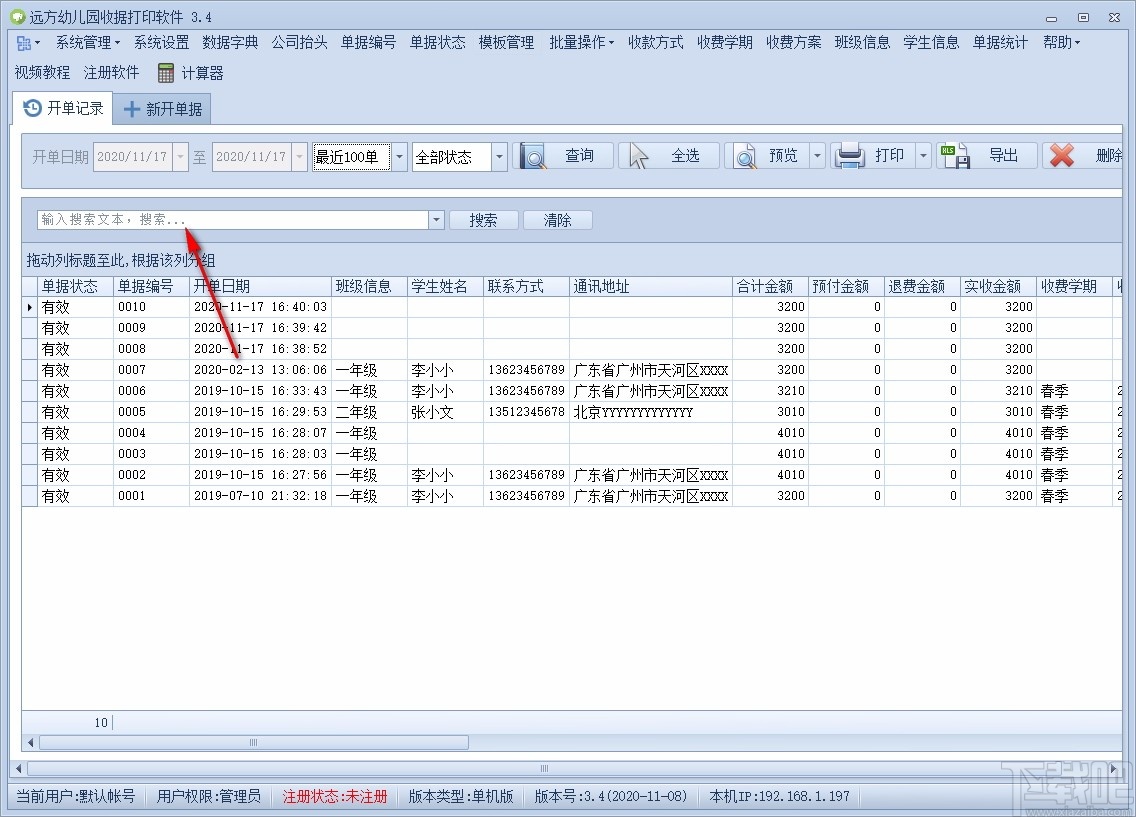Select 张小文 student name cell
Image resolution: width=1136 pixels, height=817 pixels.
(446, 412)
